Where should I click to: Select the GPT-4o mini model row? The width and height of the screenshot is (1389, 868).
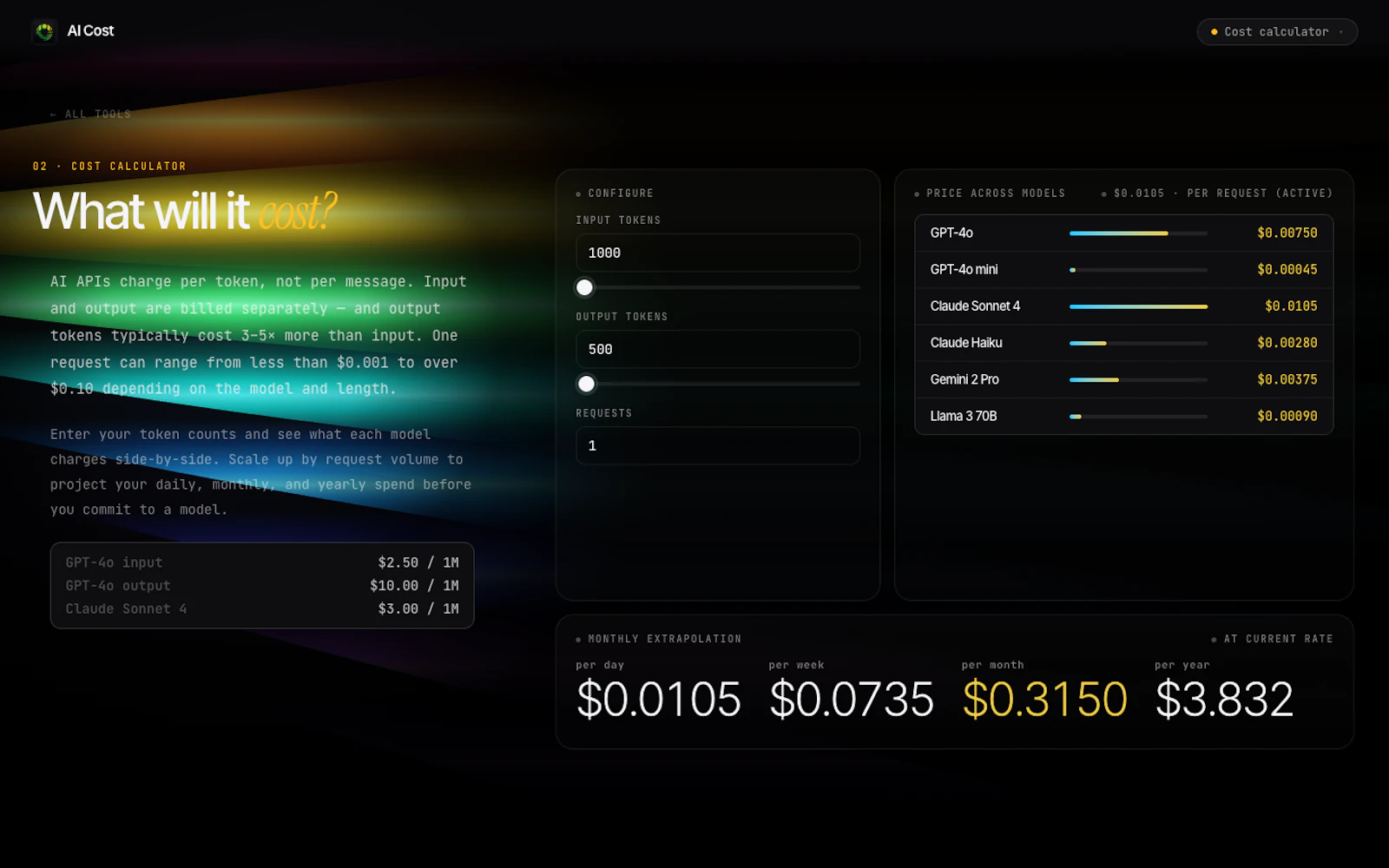coord(1123,269)
